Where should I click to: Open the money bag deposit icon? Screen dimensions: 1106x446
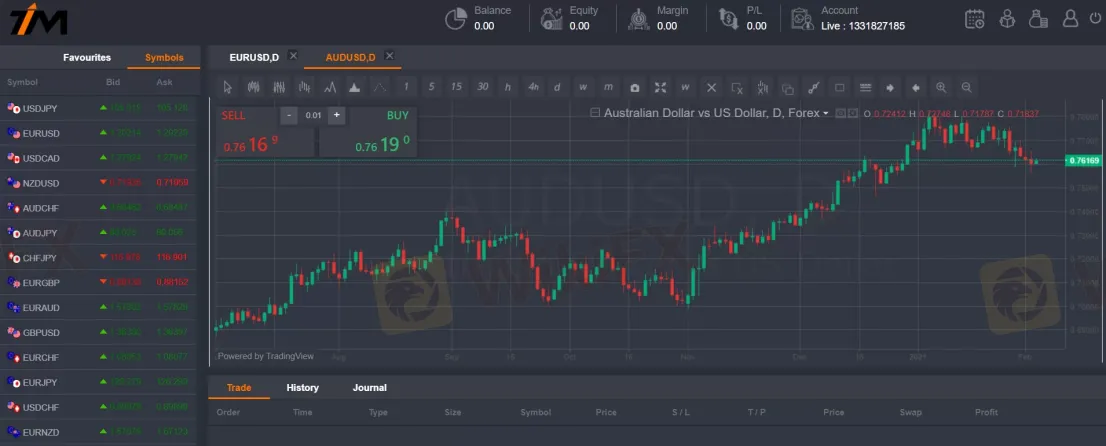[1038, 18]
